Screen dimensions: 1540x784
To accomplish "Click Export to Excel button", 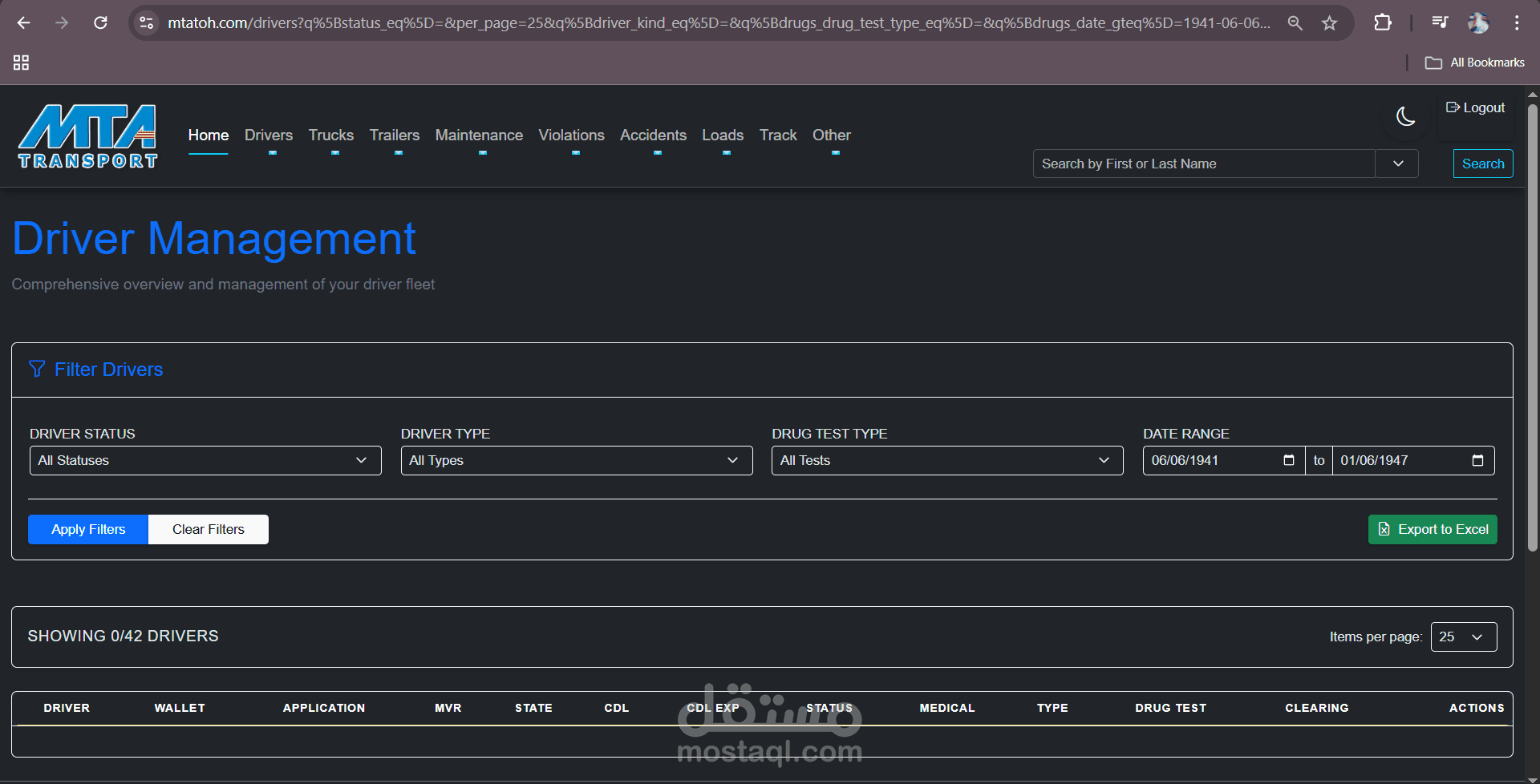I will pos(1433,529).
